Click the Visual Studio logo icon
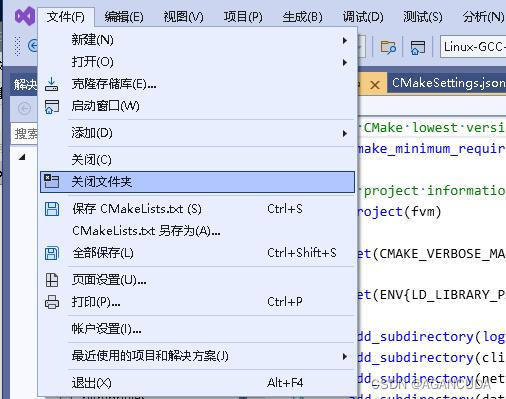The height and width of the screenshot is (399, 506). pyautogui.click(x=25, y=16)
